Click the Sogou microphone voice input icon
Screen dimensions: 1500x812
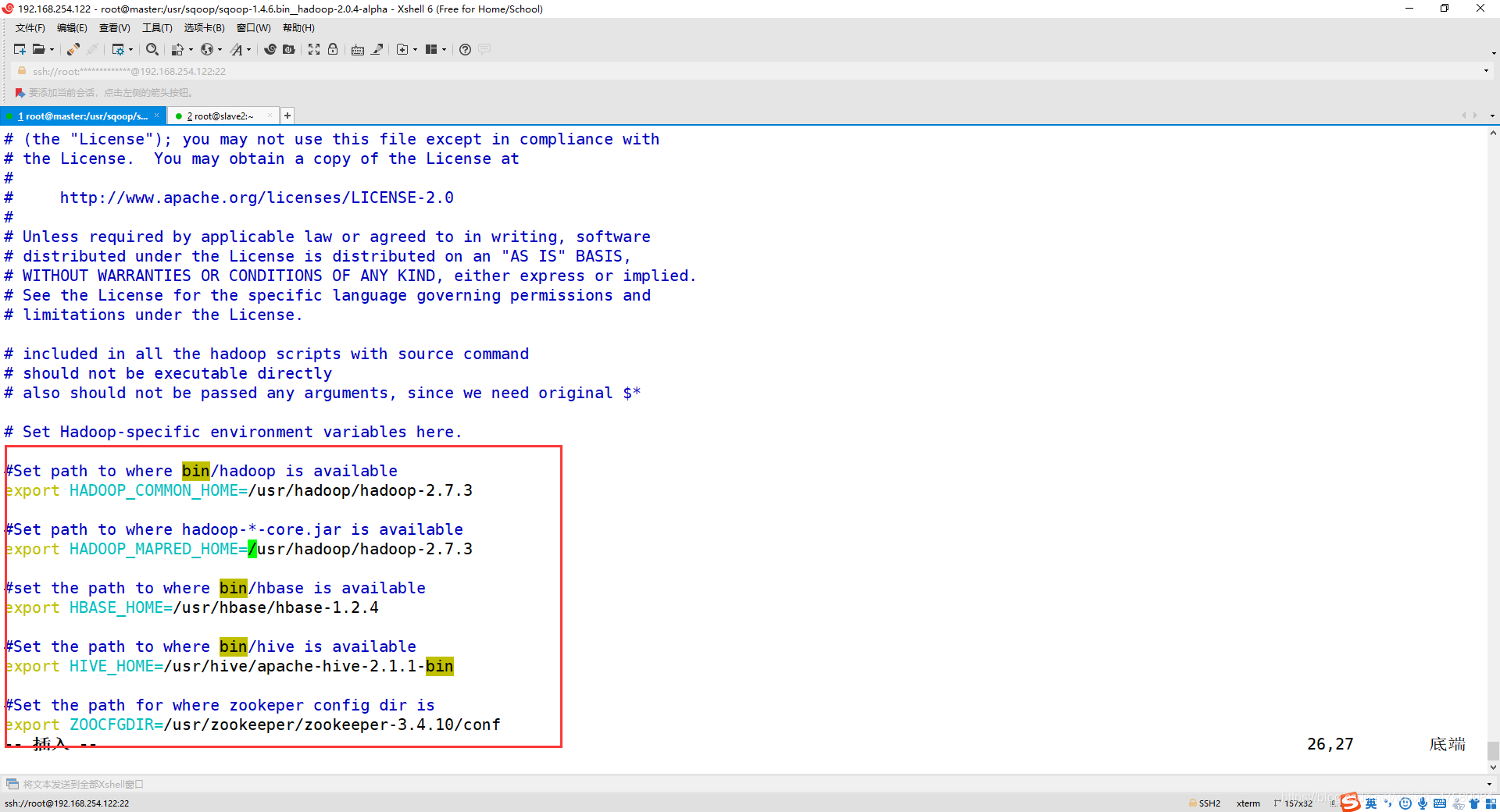click(1423, 803)
